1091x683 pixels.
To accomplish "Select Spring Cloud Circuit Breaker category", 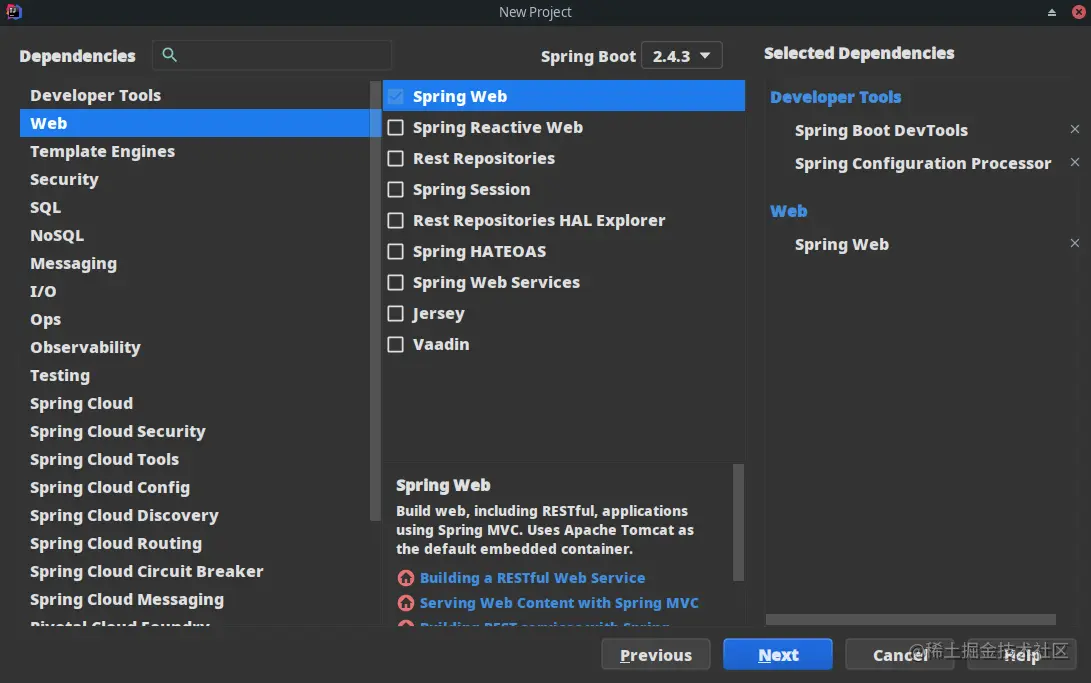I will [x=195, y=571].
